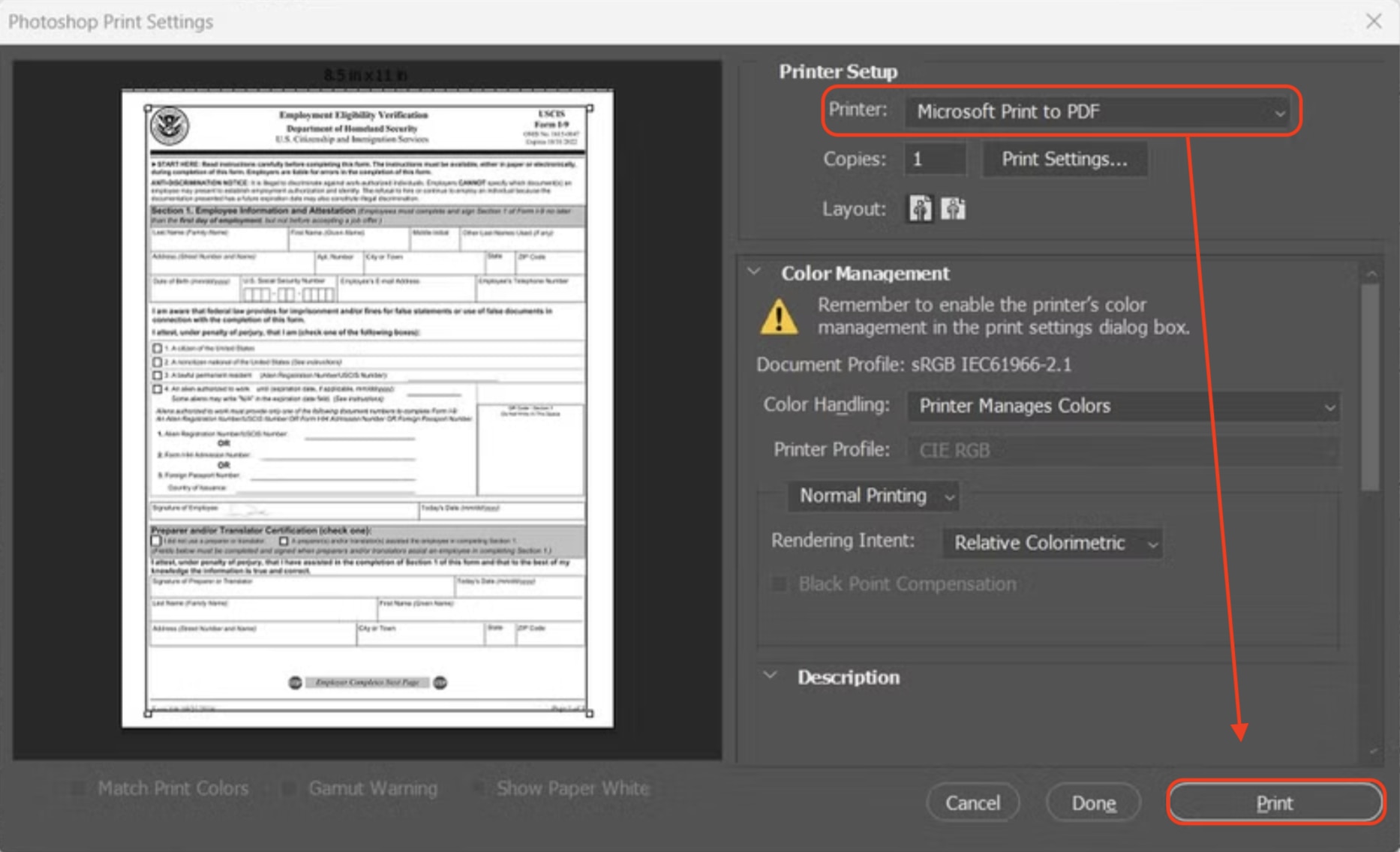Click the Print button

(1275, 802)
